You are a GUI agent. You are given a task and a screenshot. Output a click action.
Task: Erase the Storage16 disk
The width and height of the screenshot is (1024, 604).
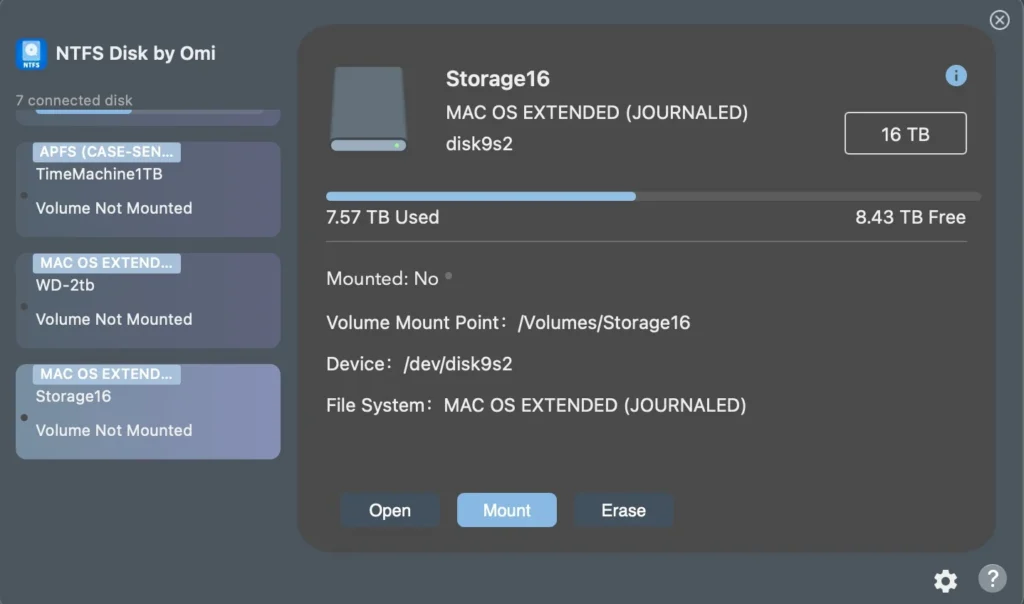[x=623, y=510]
